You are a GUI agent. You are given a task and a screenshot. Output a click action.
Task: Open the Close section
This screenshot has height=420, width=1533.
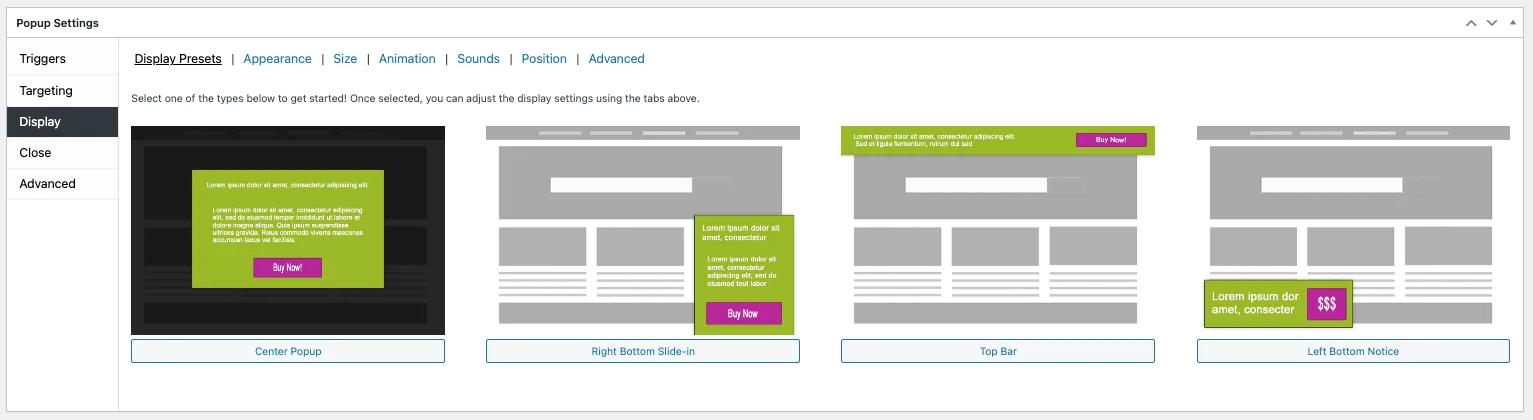62,152
